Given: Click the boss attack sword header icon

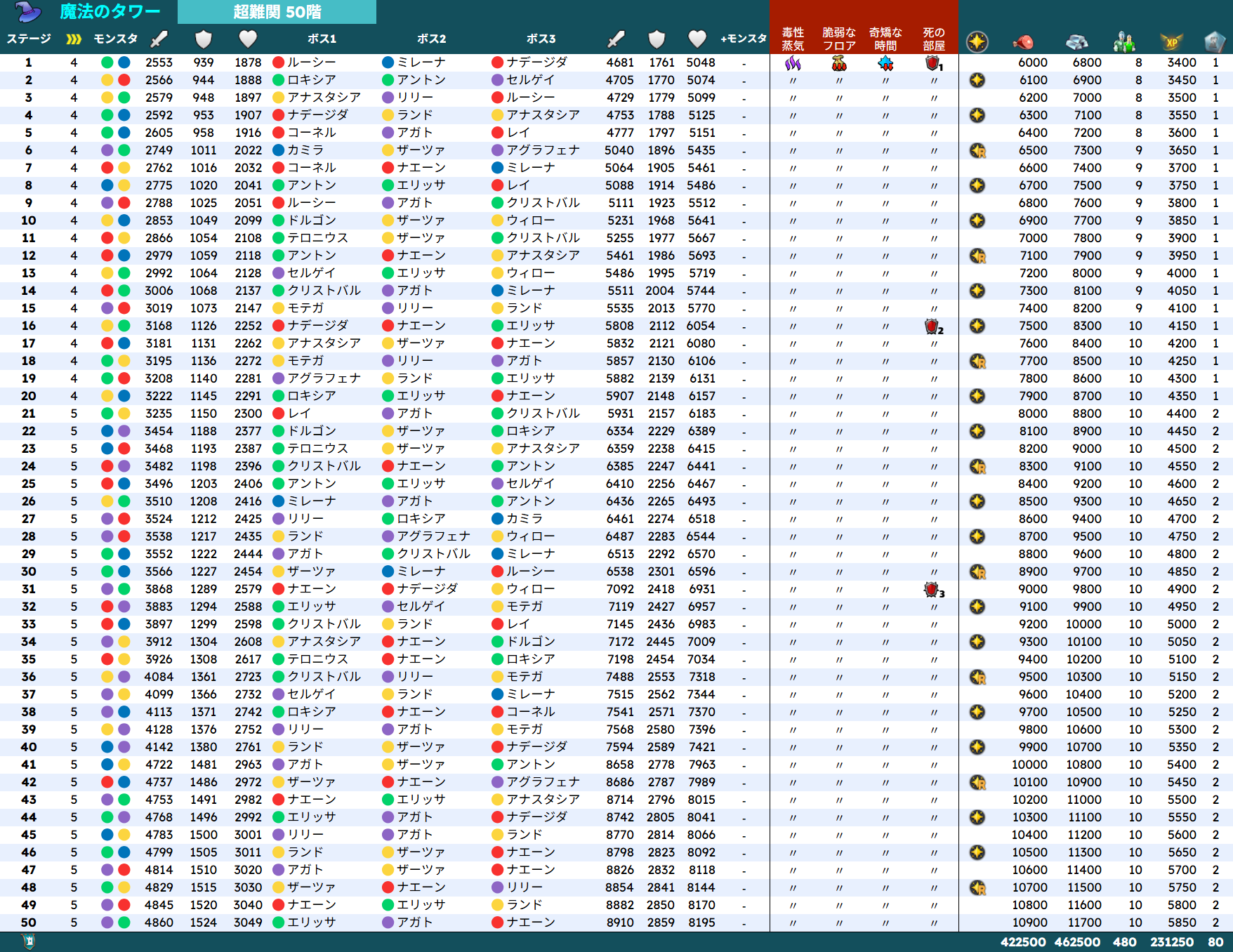Looking at the screenshot, I should (x=616, y=39).
